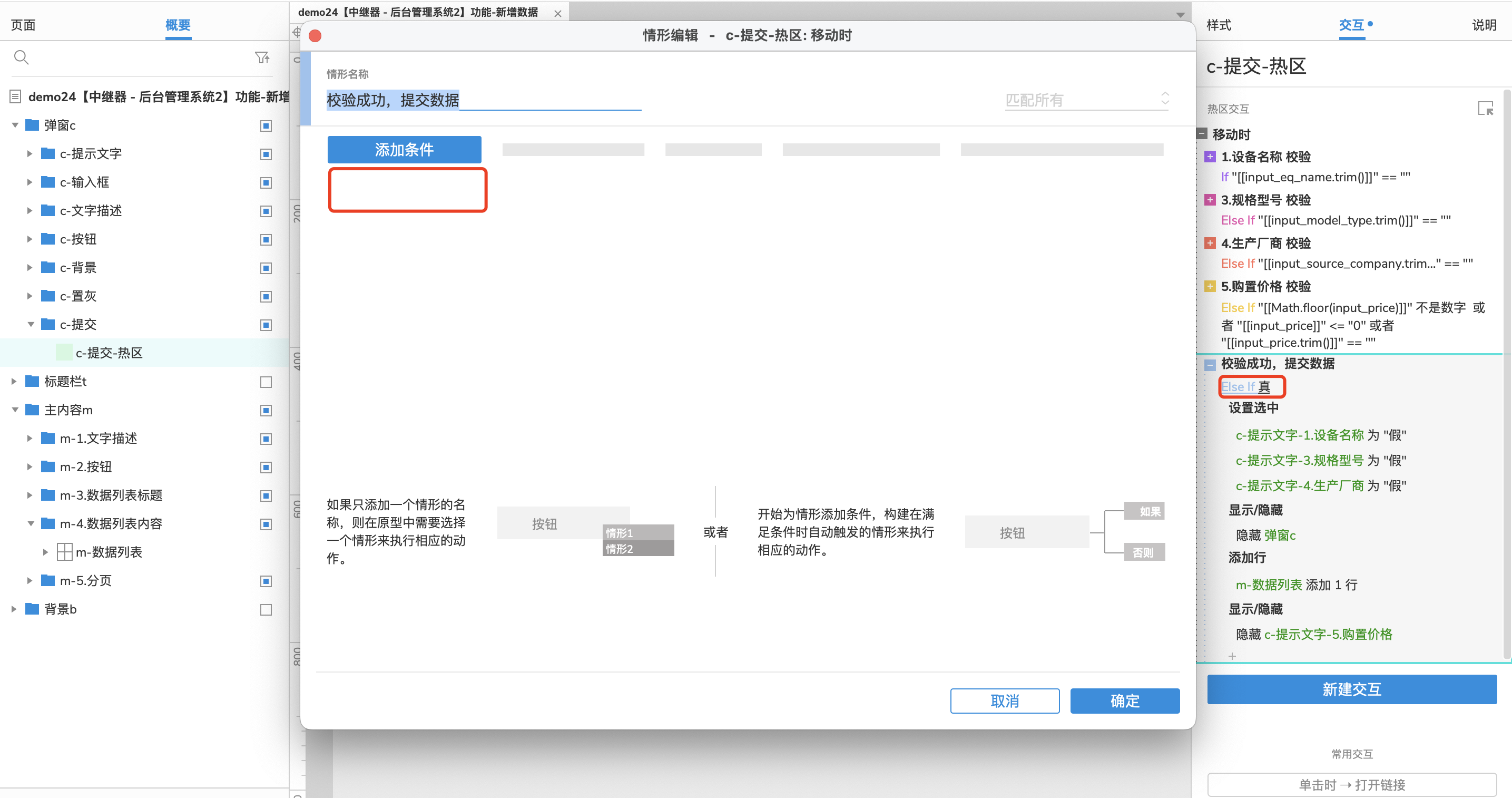Viewport: 1512px width, 798px height.
Task: Click the c-提交-热区 hotspot icon
Action: click(64, 352)
